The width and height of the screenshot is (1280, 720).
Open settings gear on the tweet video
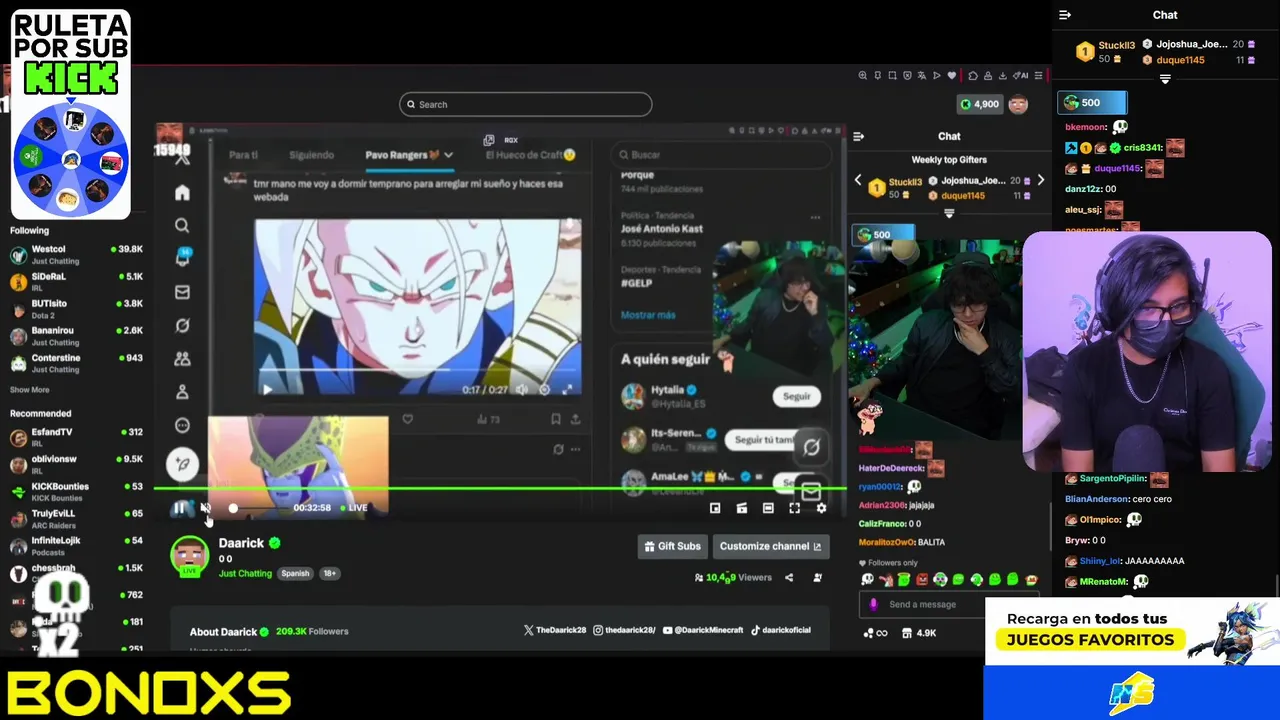click(545, 390)
